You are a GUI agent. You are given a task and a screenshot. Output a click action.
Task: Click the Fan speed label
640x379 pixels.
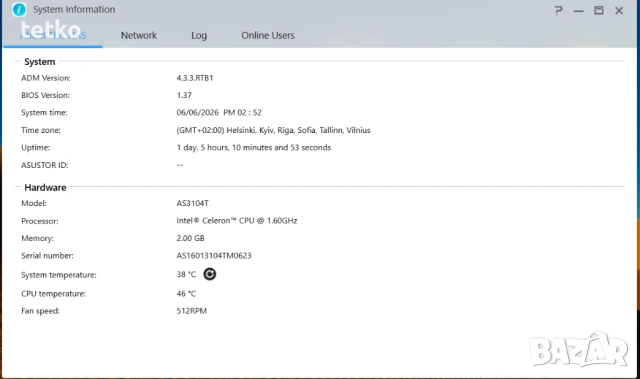[40, 311]
